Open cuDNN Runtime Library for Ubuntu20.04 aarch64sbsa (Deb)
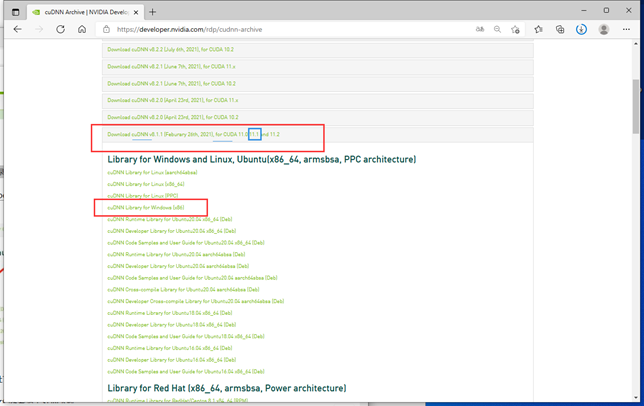This screenshot has width=644, height=406. pyautogui.click(x=176, y=254)
